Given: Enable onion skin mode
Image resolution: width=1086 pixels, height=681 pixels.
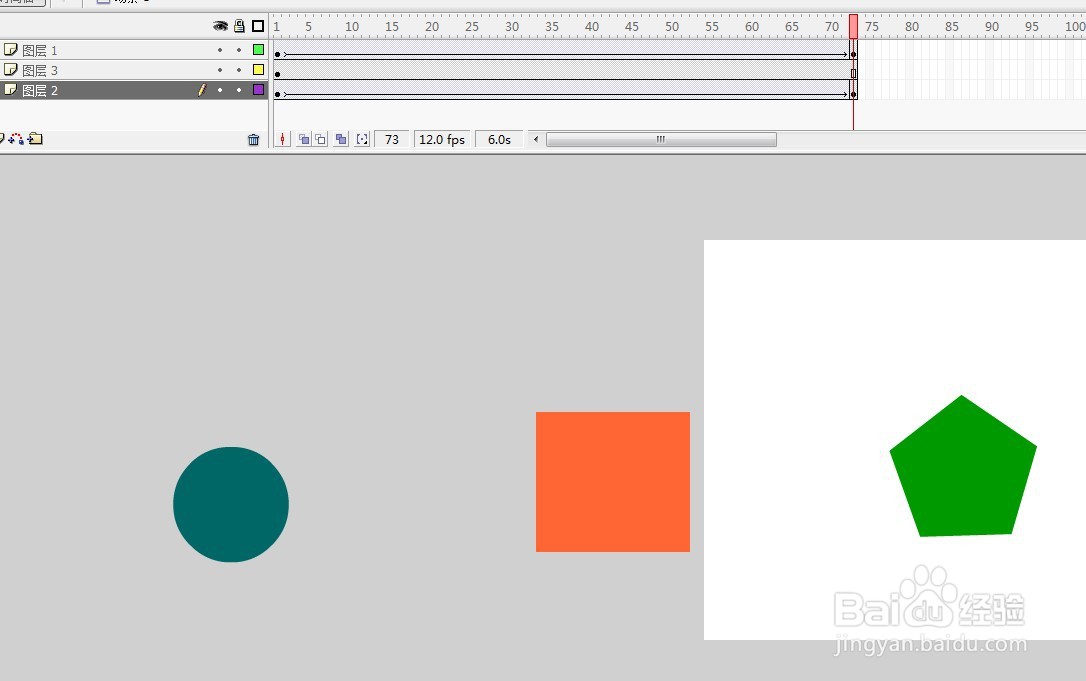Looking at the screenshot, I should [x=303, y=139].
